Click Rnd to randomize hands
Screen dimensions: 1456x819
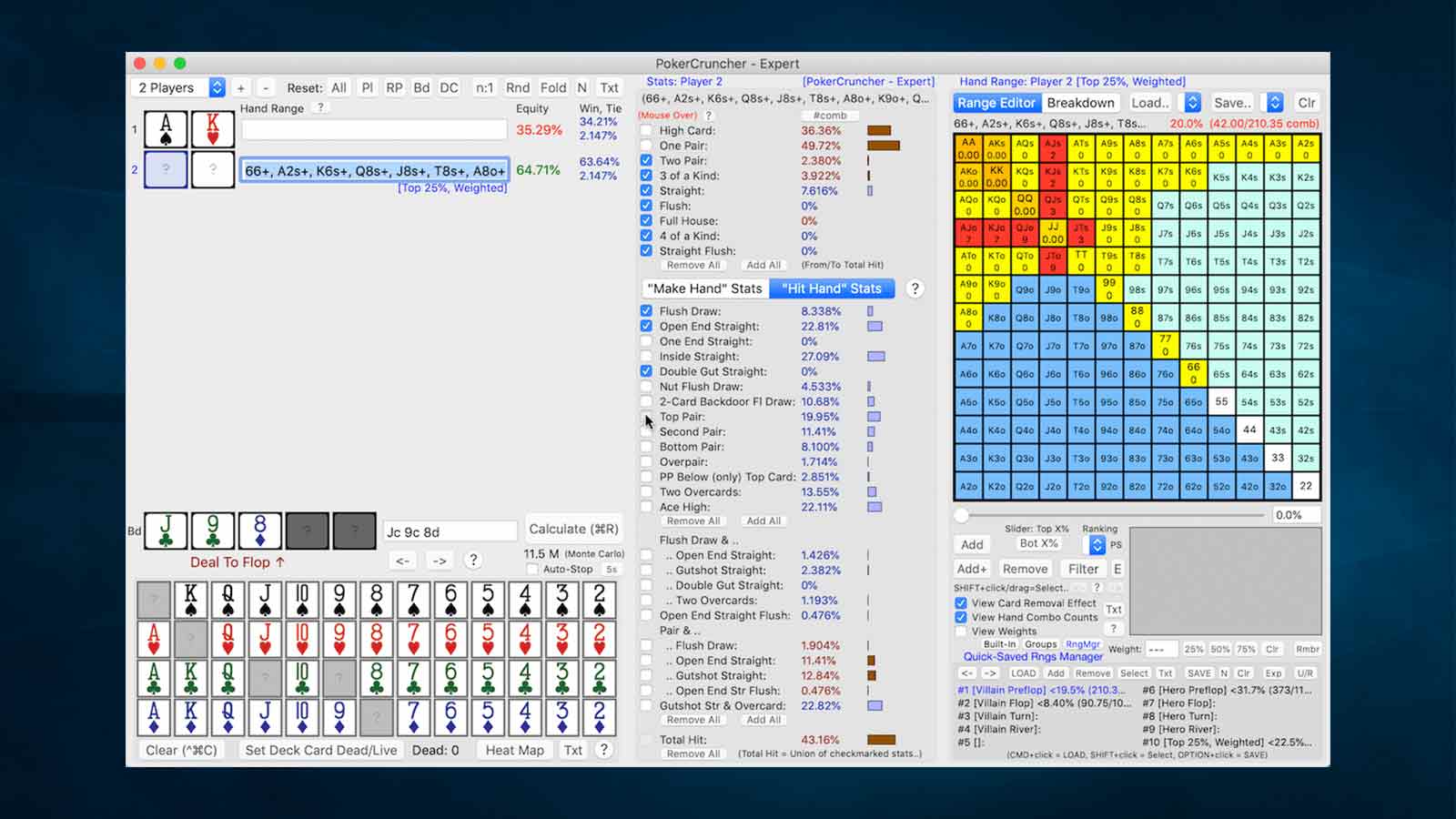518,87
